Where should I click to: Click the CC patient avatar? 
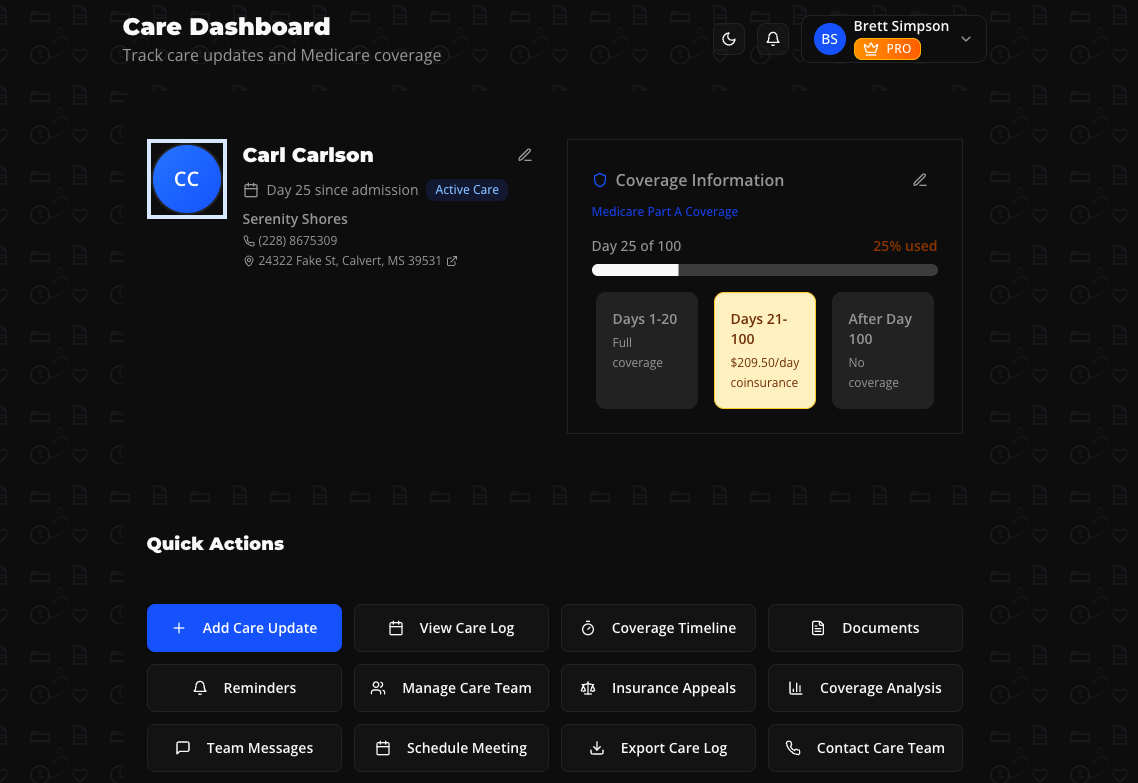click(x=187, y=179)
